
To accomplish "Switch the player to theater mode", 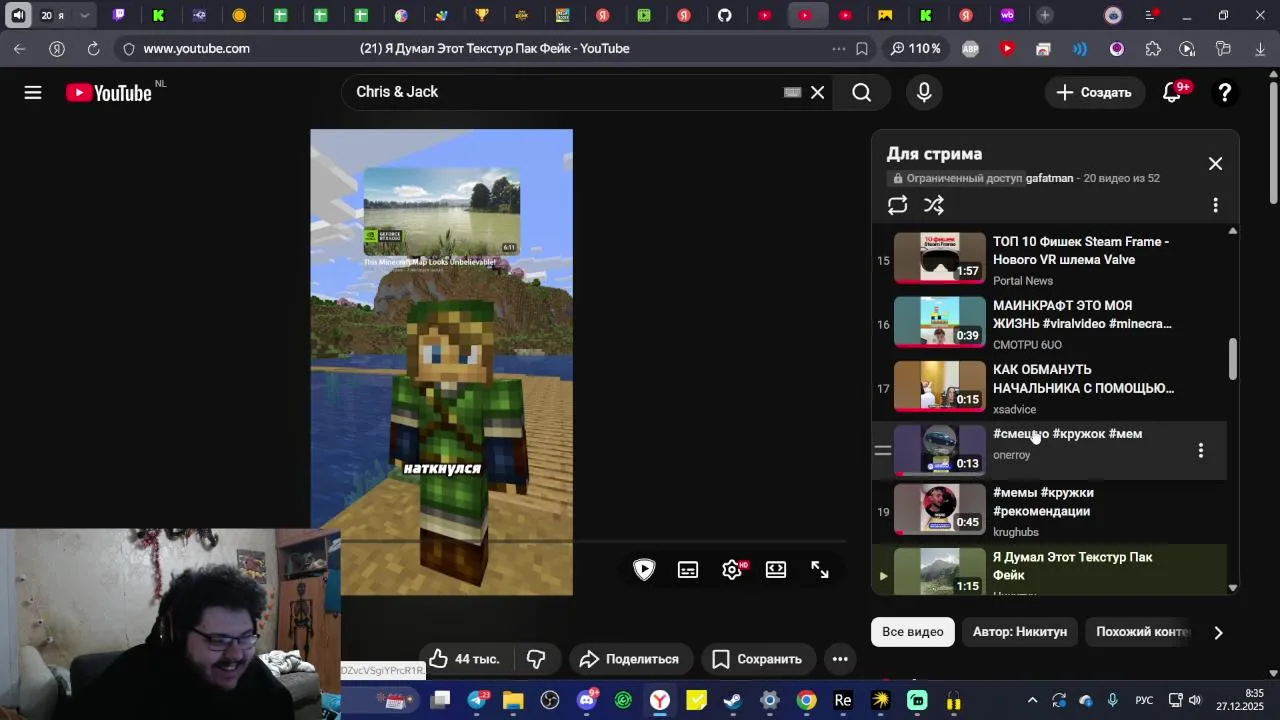I will point(776,569).
